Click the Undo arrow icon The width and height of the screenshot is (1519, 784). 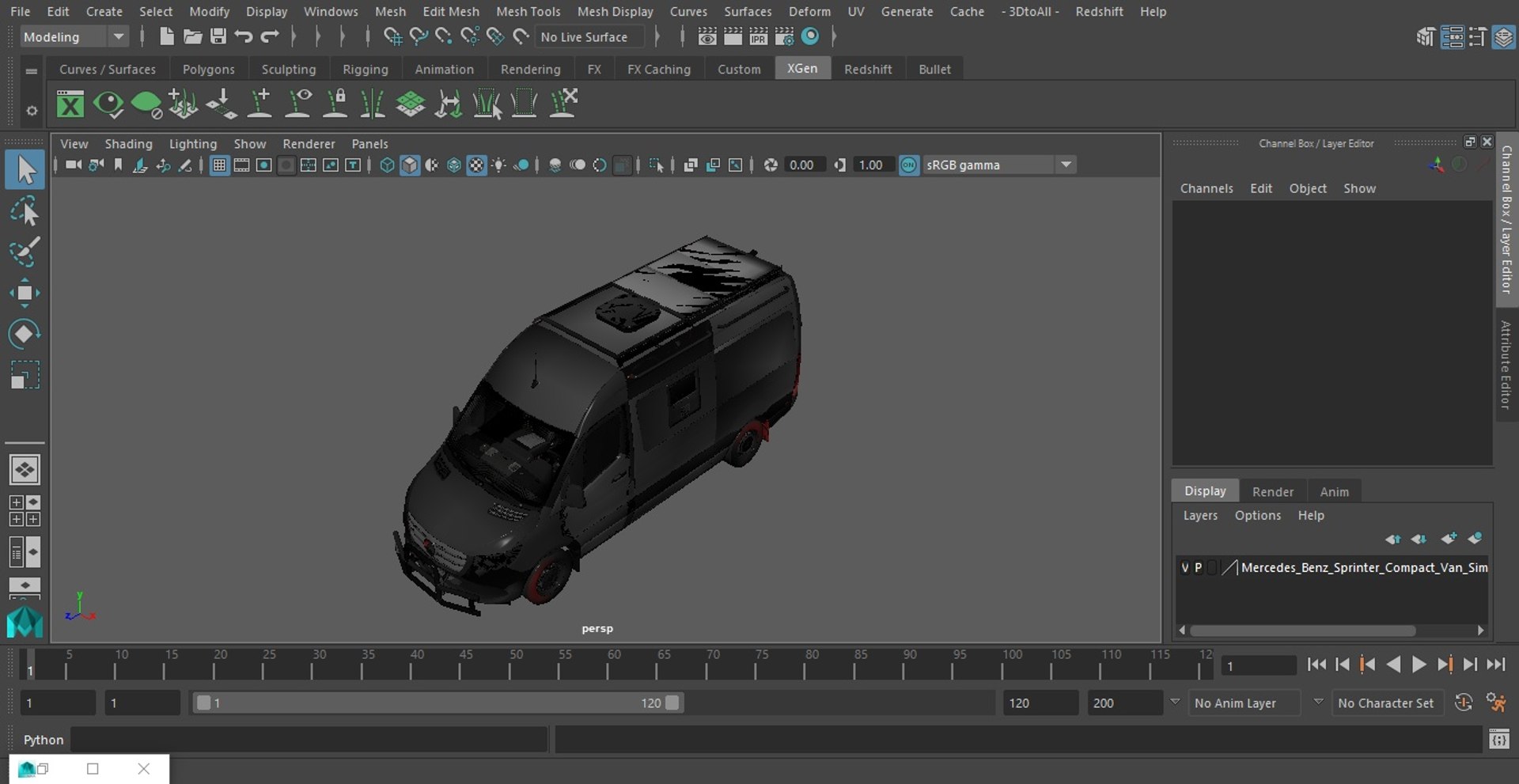click(244, 36)
